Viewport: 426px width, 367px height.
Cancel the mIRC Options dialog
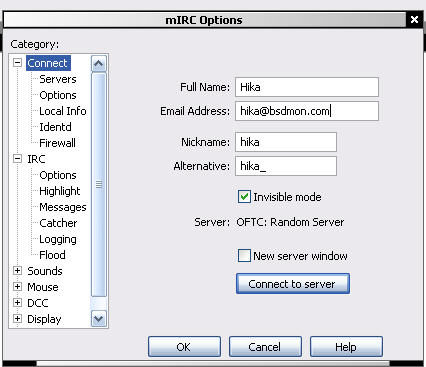[265, 347]
